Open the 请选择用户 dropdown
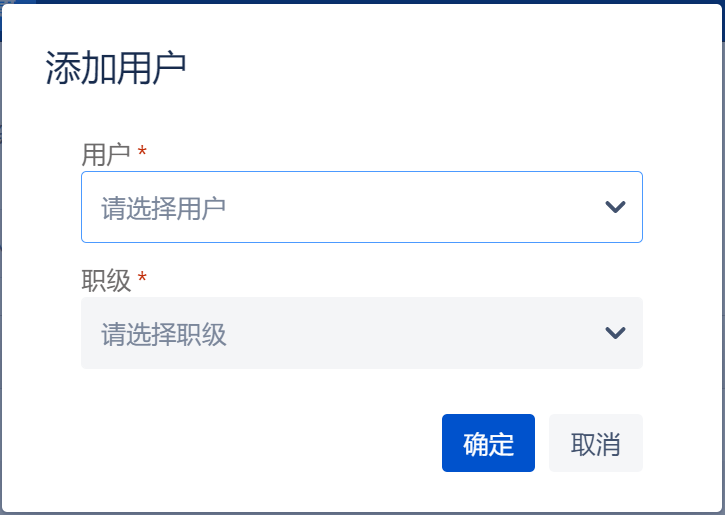This screenshot has width=725, height=515. point(361,207)
